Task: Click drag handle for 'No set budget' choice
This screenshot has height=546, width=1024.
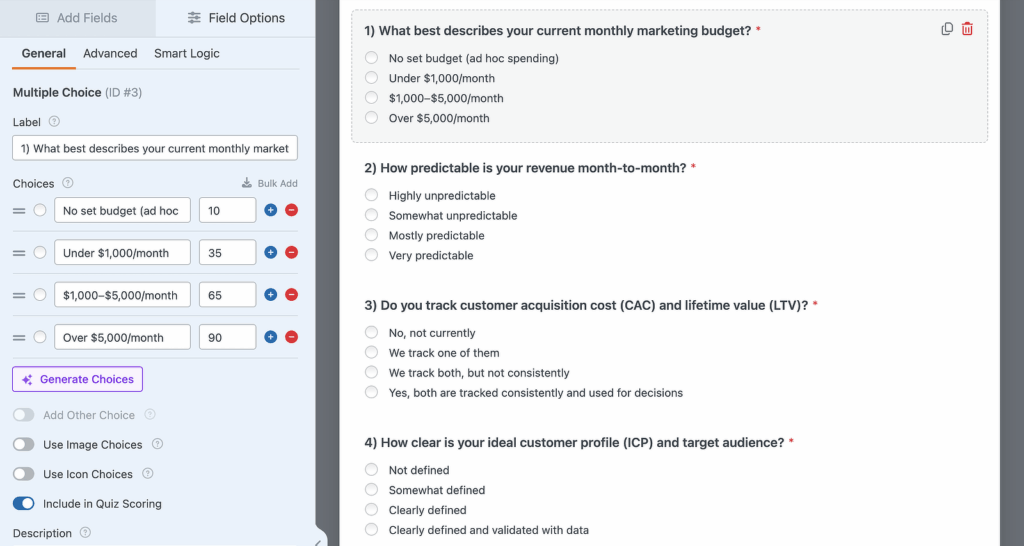Action: coord(19,211)
